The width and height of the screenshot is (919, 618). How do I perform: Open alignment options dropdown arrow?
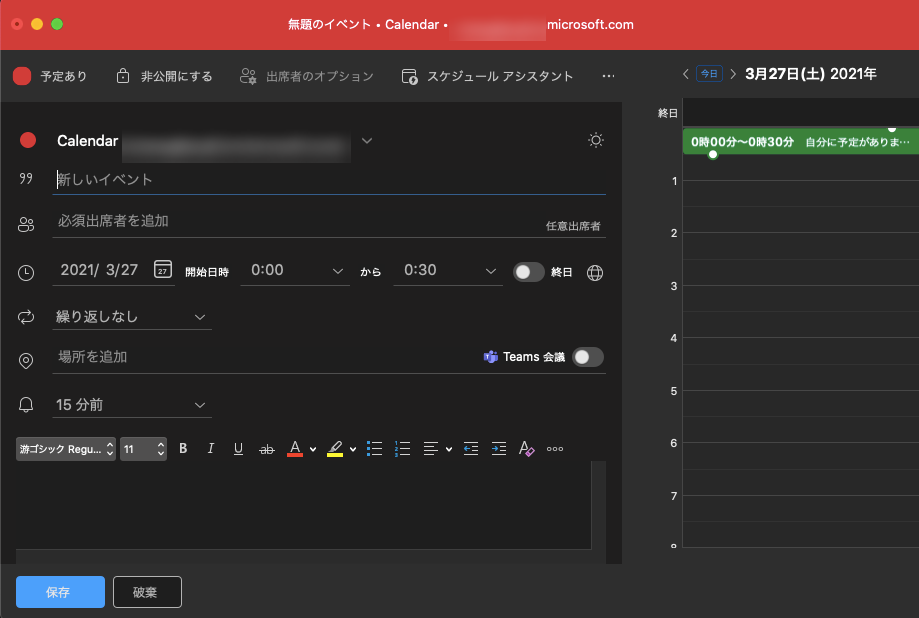click(x=449, y=450)
